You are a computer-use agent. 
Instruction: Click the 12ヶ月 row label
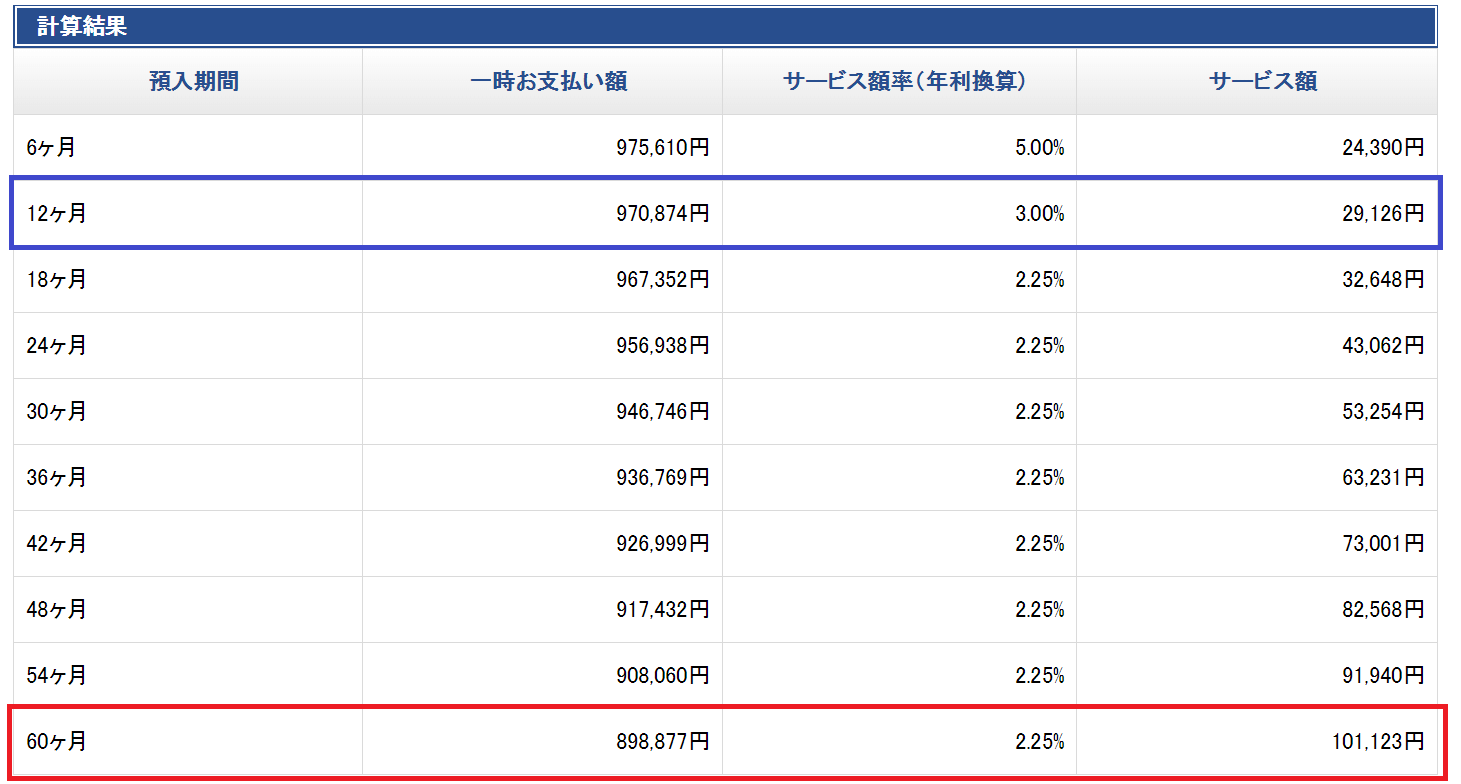[x=57, y=214]
